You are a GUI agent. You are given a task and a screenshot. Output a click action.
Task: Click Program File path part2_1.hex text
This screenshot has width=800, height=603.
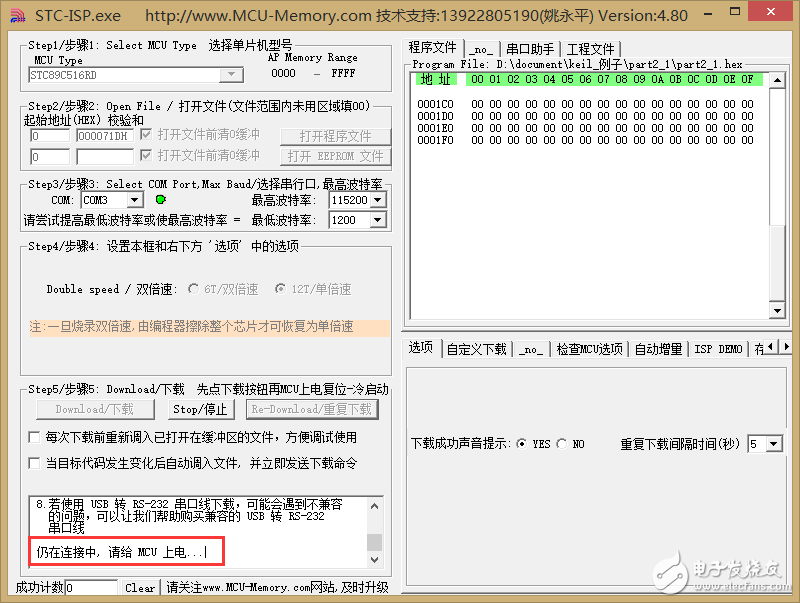tap(619, 64)
